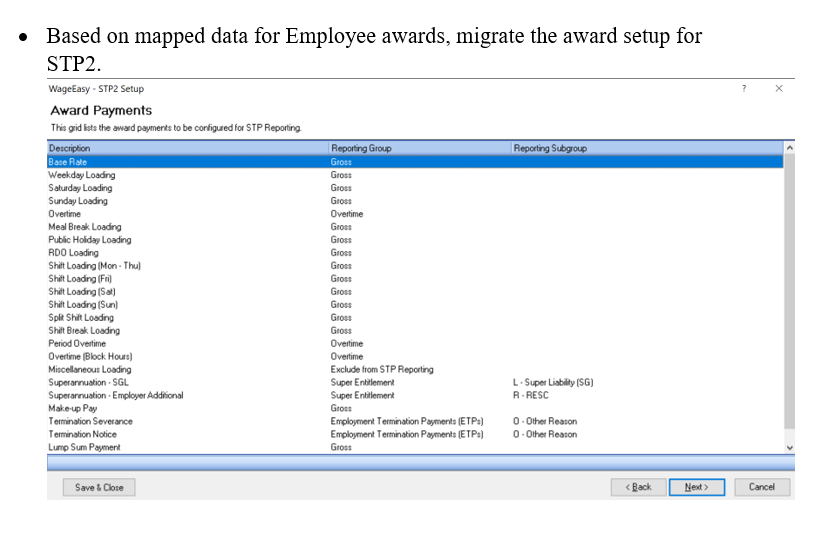The image size is (822, 538).
Task: Select the Meal Break Loading row
Action: click(x=415, y=227)
